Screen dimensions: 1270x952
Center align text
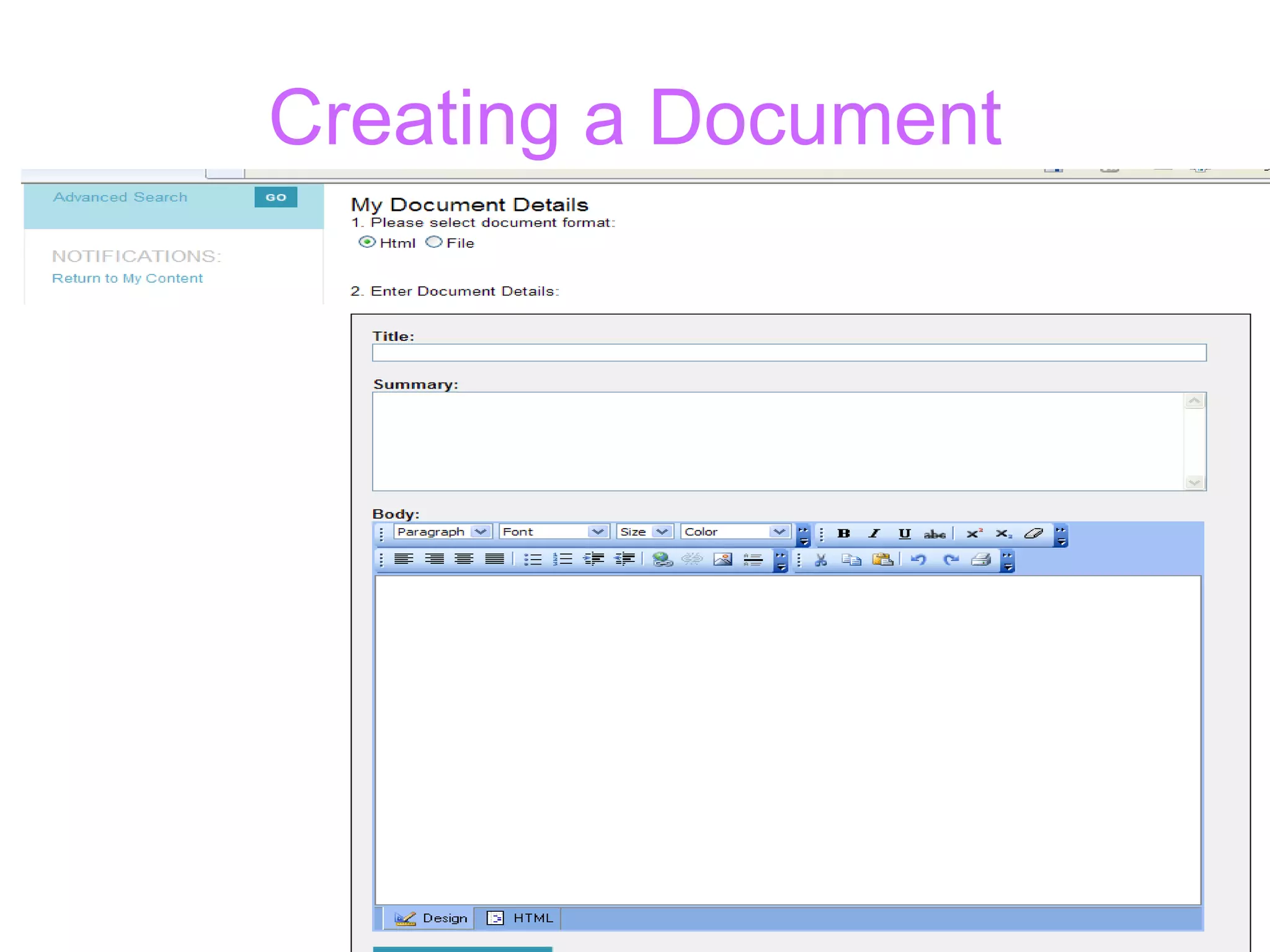[464, 560]
